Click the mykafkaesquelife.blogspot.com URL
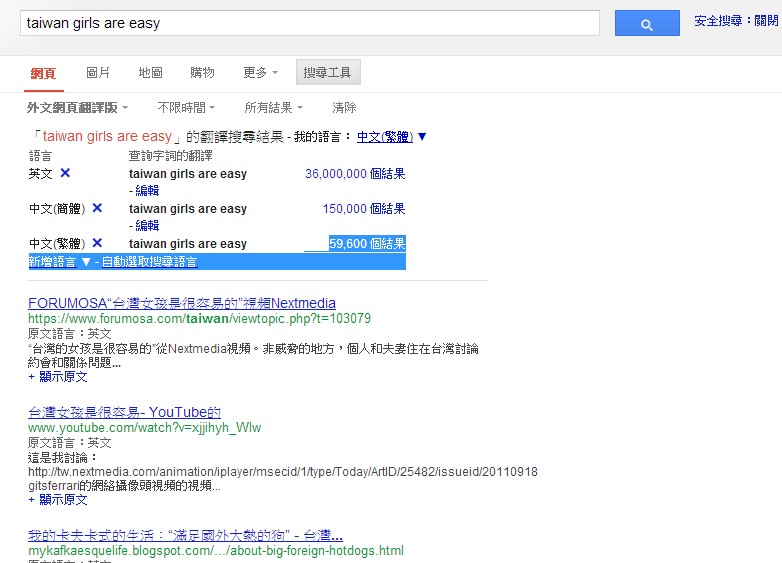The image size is (782, 563). 216,551
